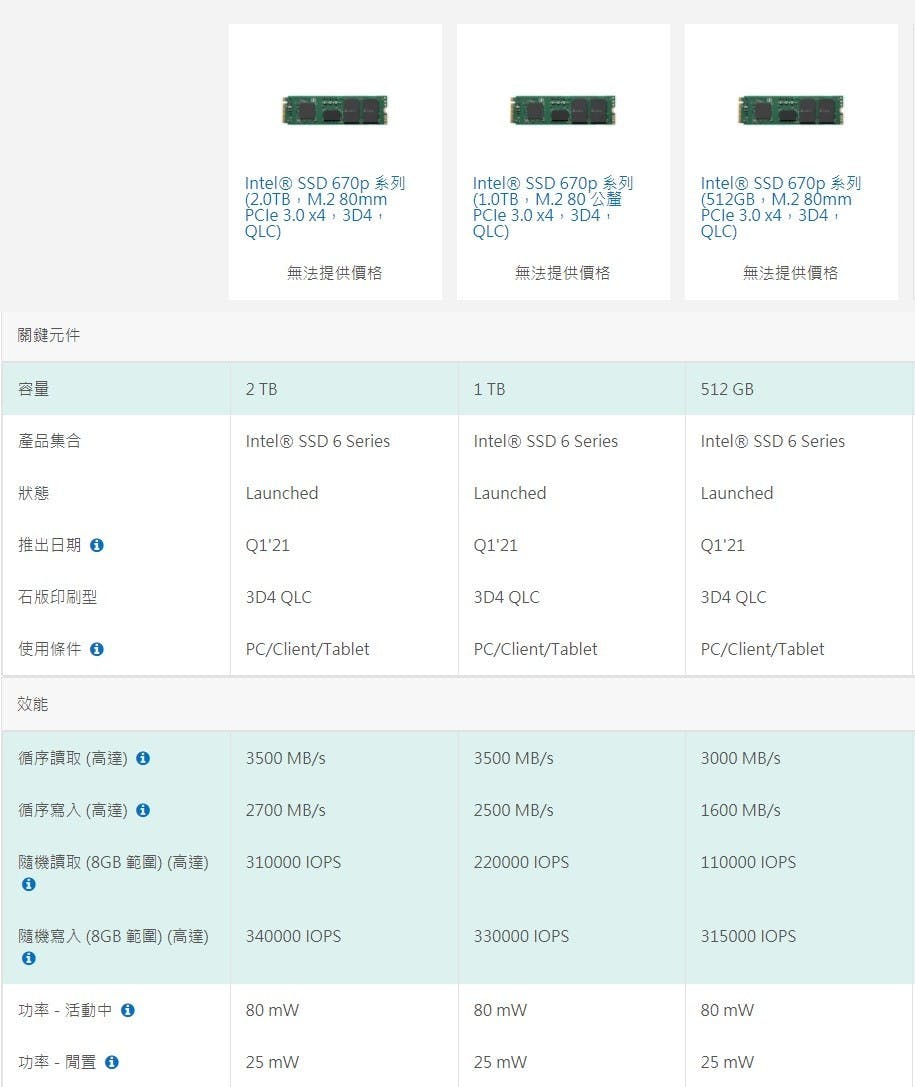Click info icon next to 使用條件
The height and width of the screenshot is (1087, 915).
coord(97,650)
